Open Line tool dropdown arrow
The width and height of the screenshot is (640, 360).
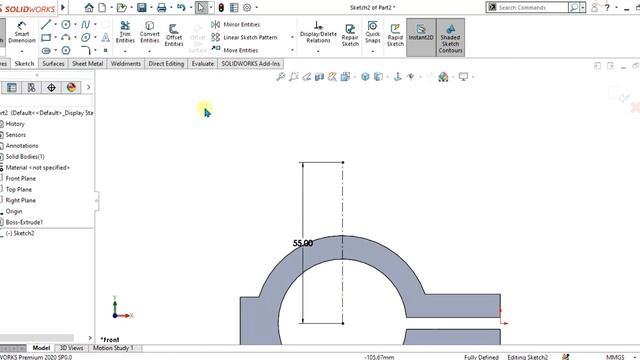point(56,24)
